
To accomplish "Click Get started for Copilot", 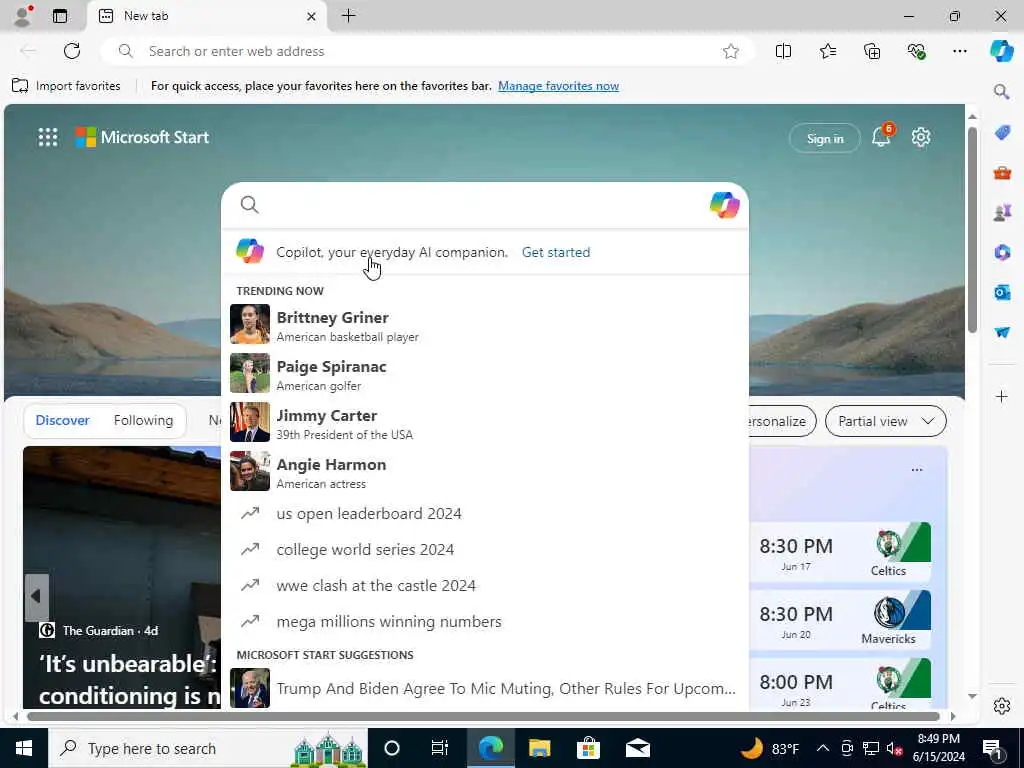I will (x=556, y=252).
